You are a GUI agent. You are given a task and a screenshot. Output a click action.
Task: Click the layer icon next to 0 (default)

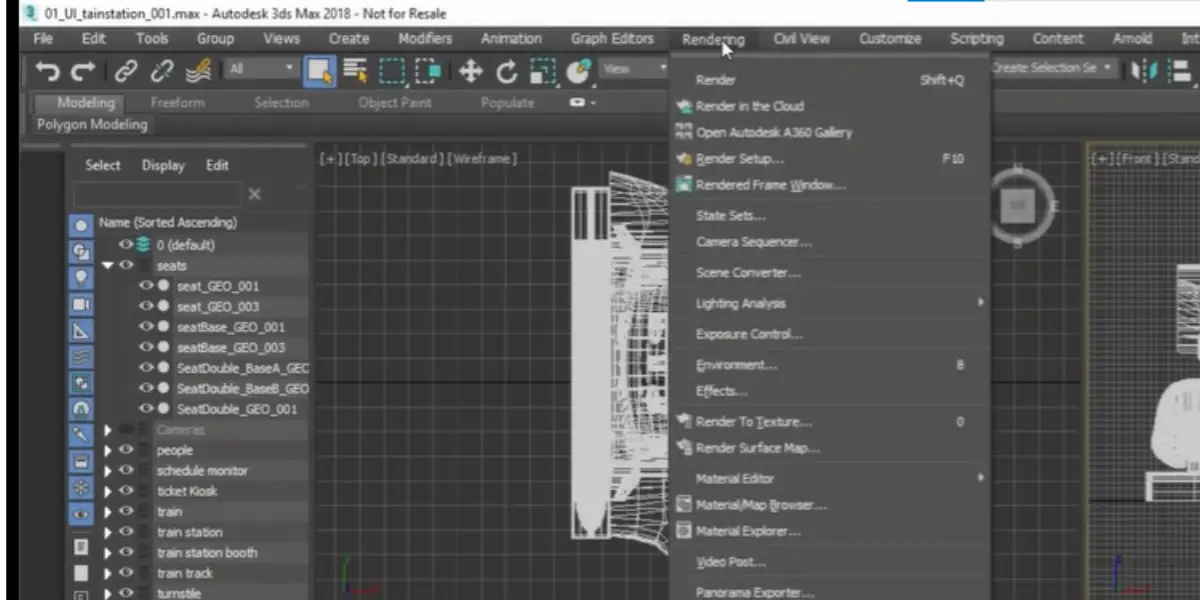pos(144,244)
